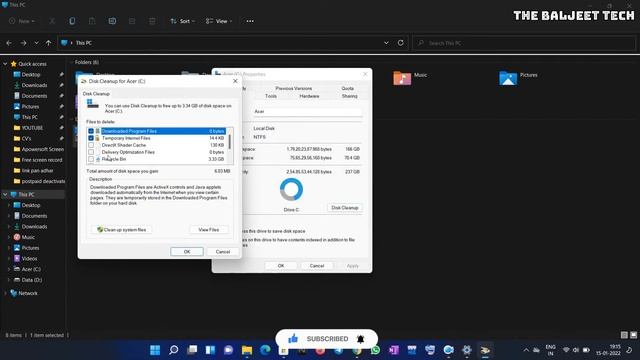Screen dimensions: 640x360
Task: Click the Acer drive name field
Action: click(307, 111)
